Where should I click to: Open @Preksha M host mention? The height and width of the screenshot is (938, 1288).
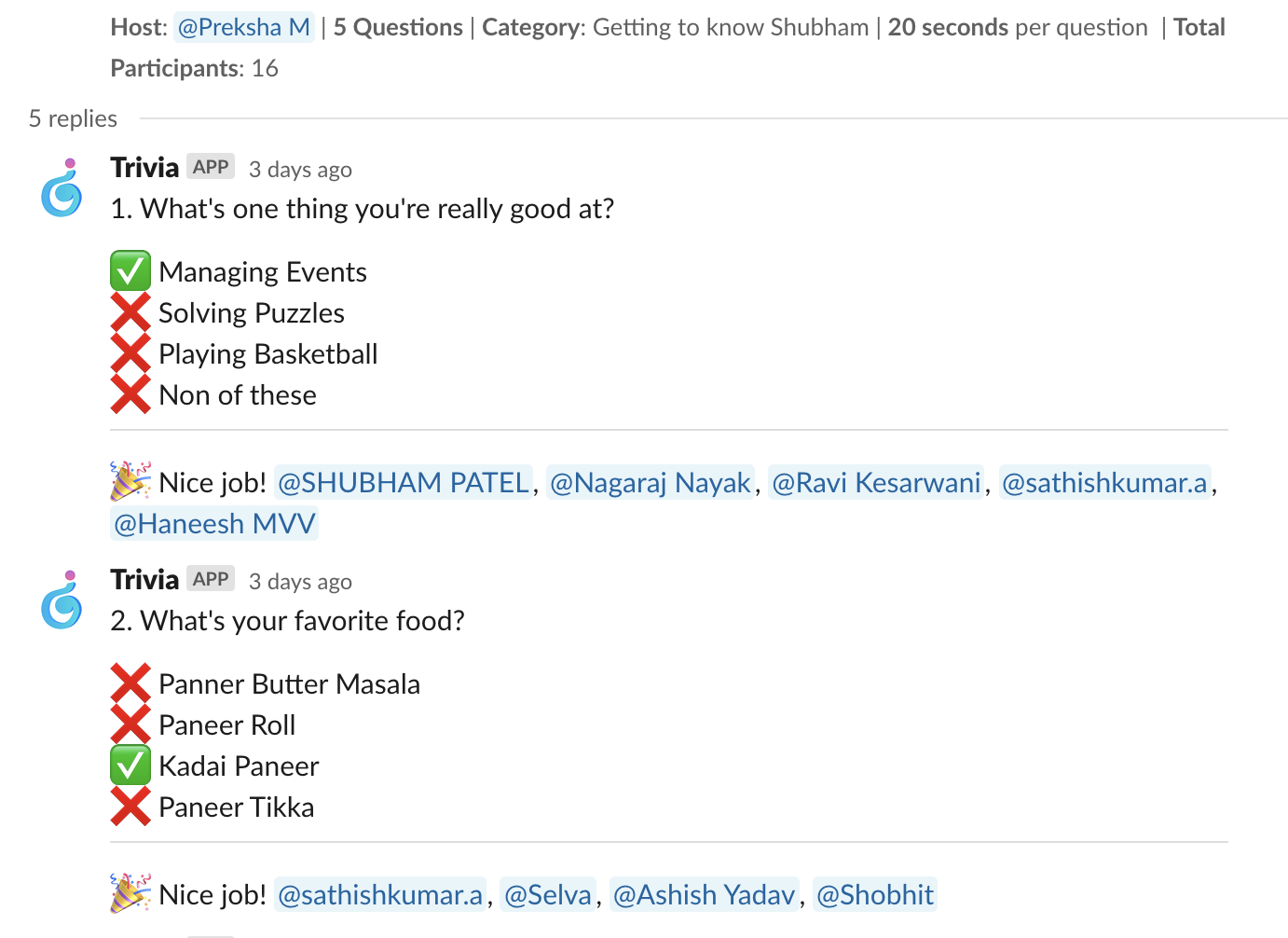243,27
